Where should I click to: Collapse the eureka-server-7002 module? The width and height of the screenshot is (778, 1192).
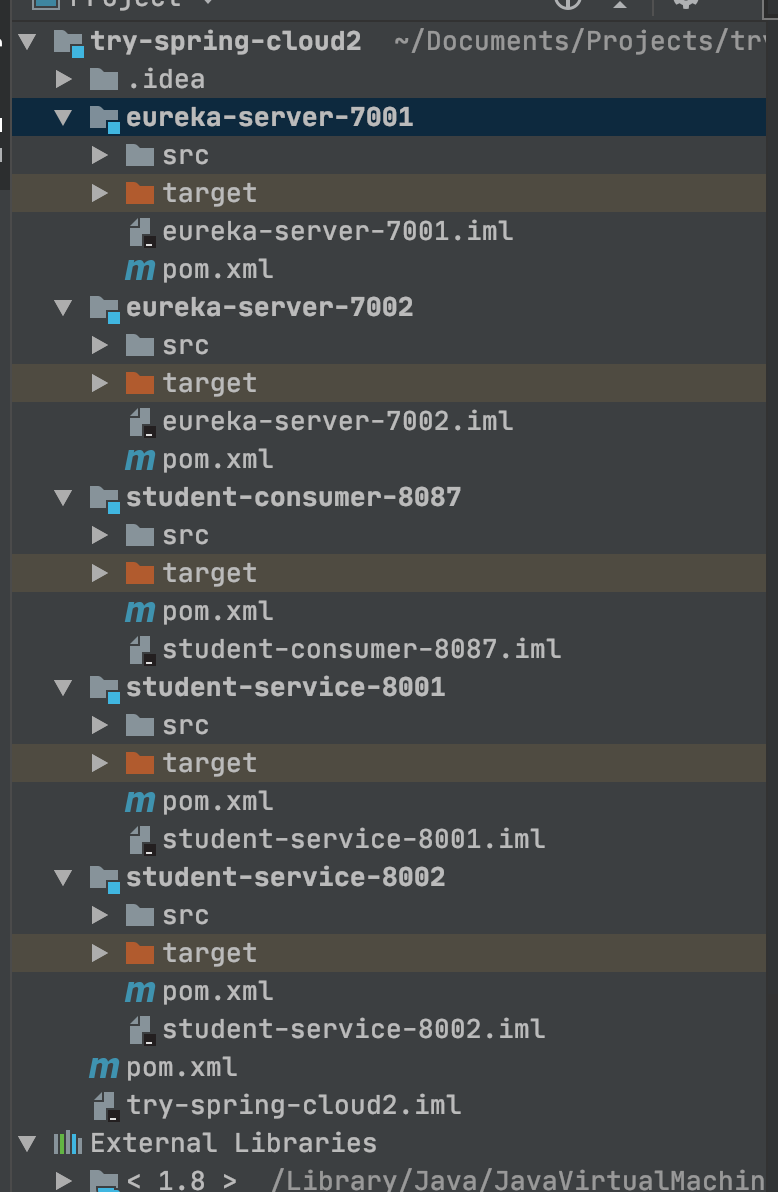[63, 307]
